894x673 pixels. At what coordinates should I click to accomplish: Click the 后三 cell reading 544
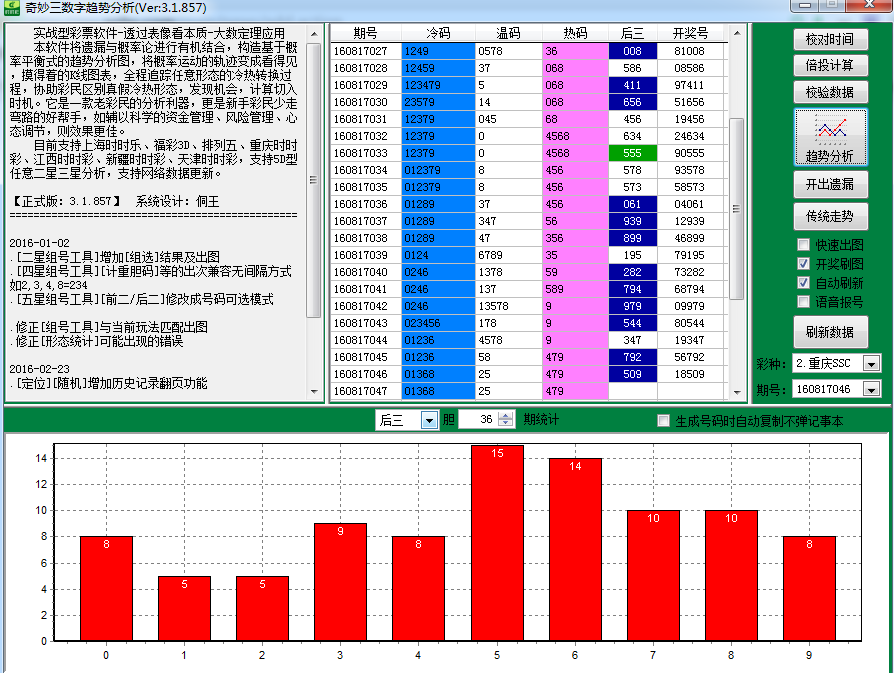[632, 323]
